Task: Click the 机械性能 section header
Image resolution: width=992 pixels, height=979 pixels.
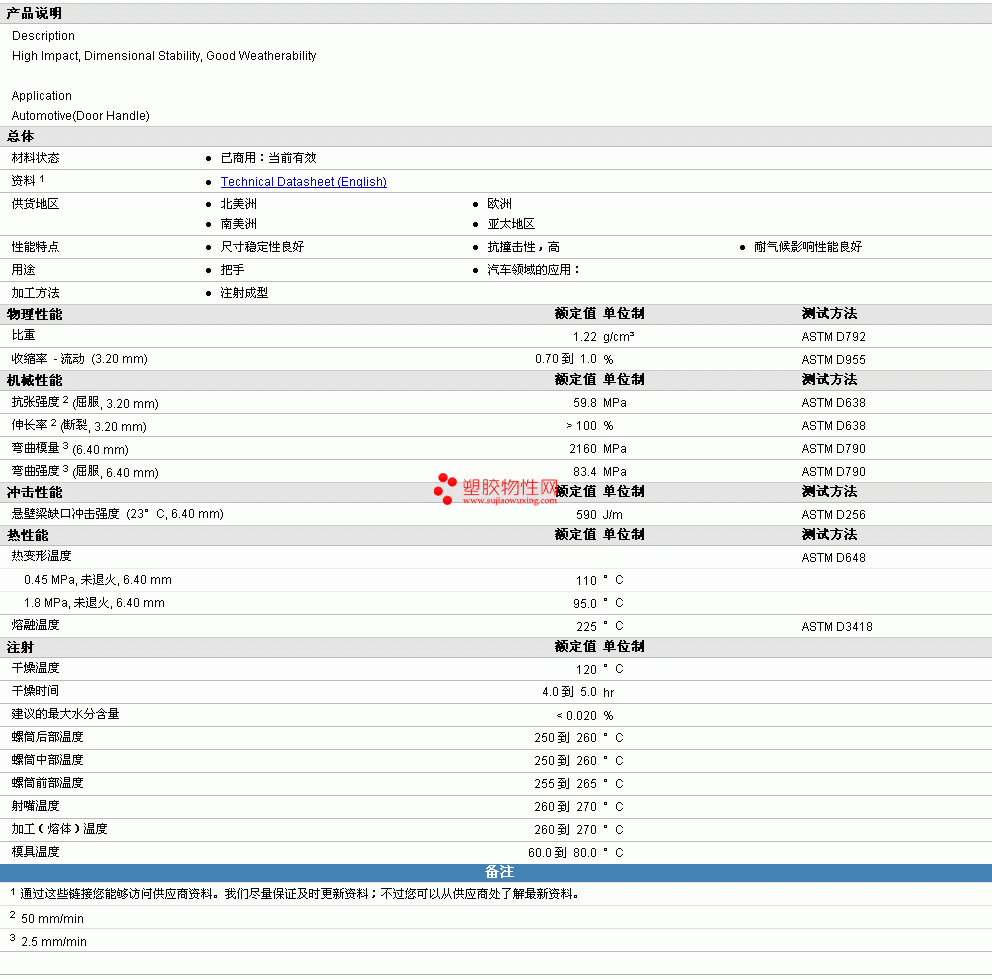Action: coord(34,380)
